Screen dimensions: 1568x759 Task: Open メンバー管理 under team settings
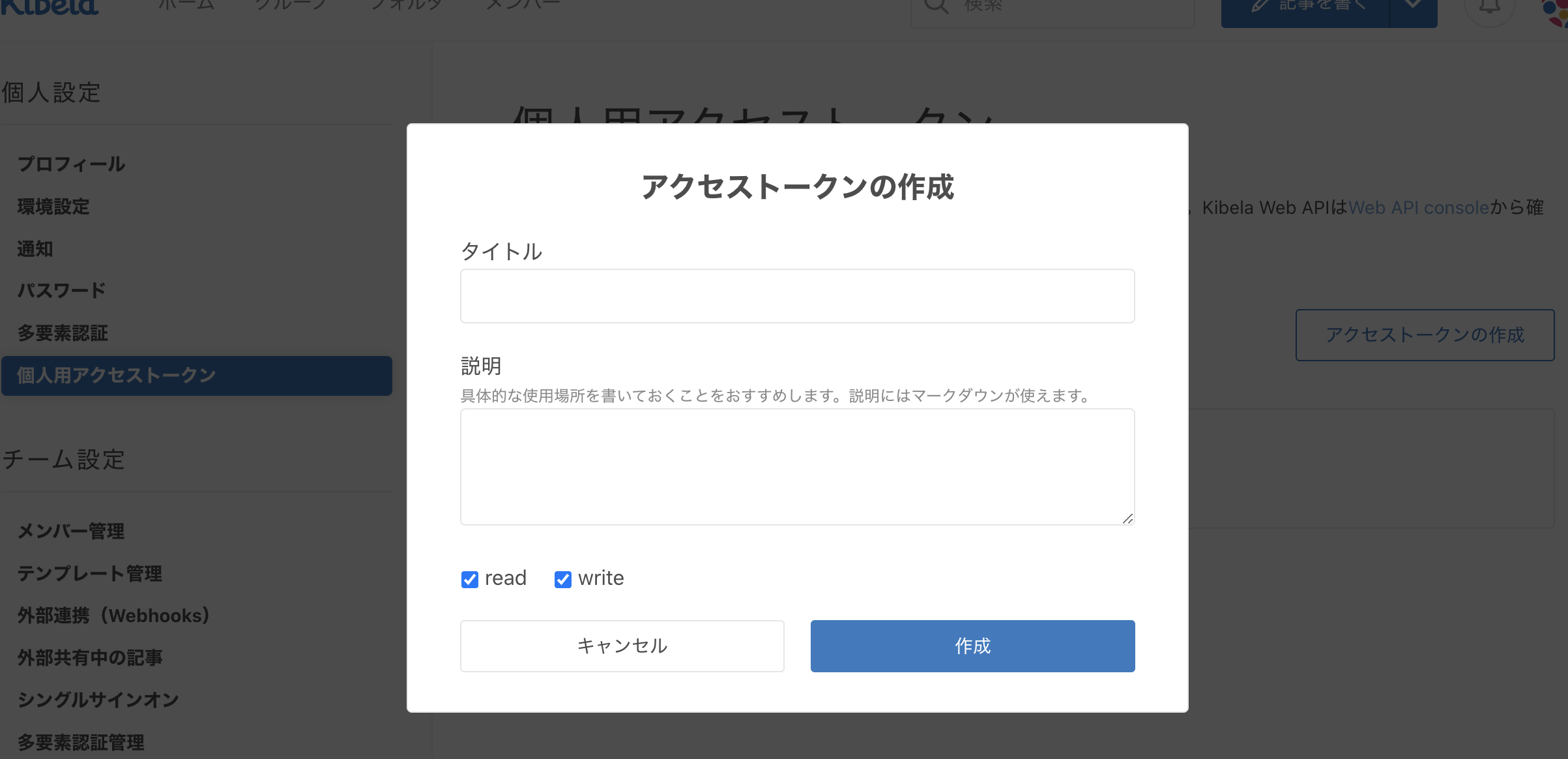[71, 531]
